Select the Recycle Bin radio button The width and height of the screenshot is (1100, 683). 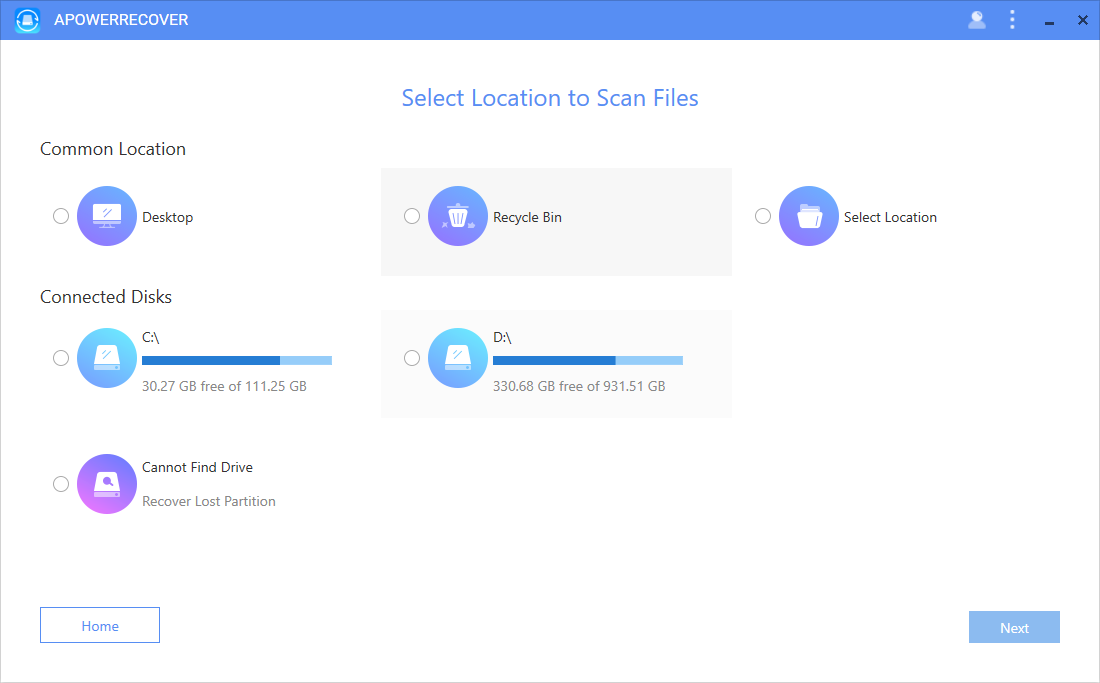coord(412,216)
